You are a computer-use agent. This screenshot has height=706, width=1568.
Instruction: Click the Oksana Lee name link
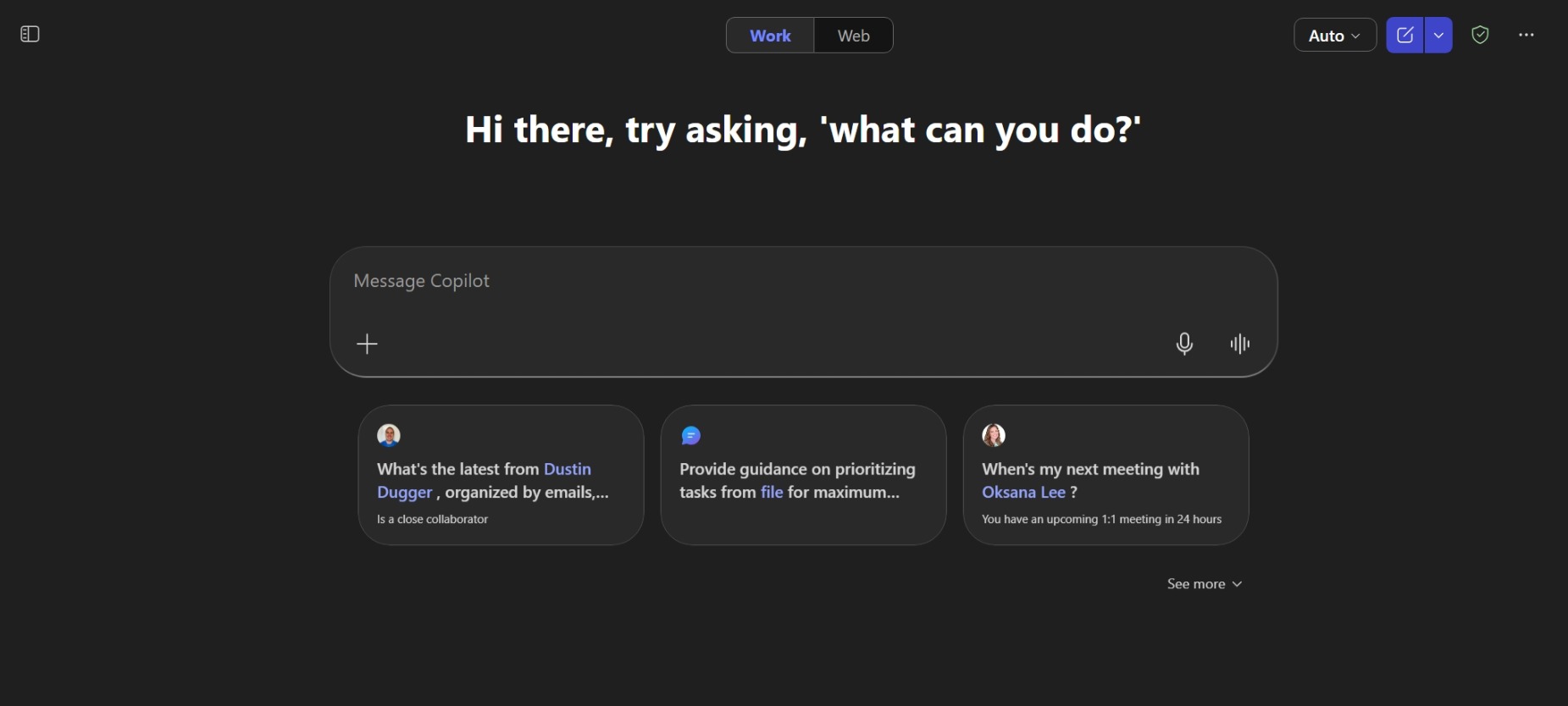1023,492
